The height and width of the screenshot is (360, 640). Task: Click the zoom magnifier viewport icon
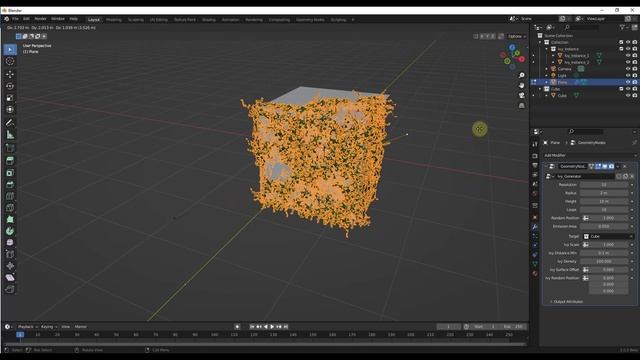pyautogui.click(x=521, y=76)
